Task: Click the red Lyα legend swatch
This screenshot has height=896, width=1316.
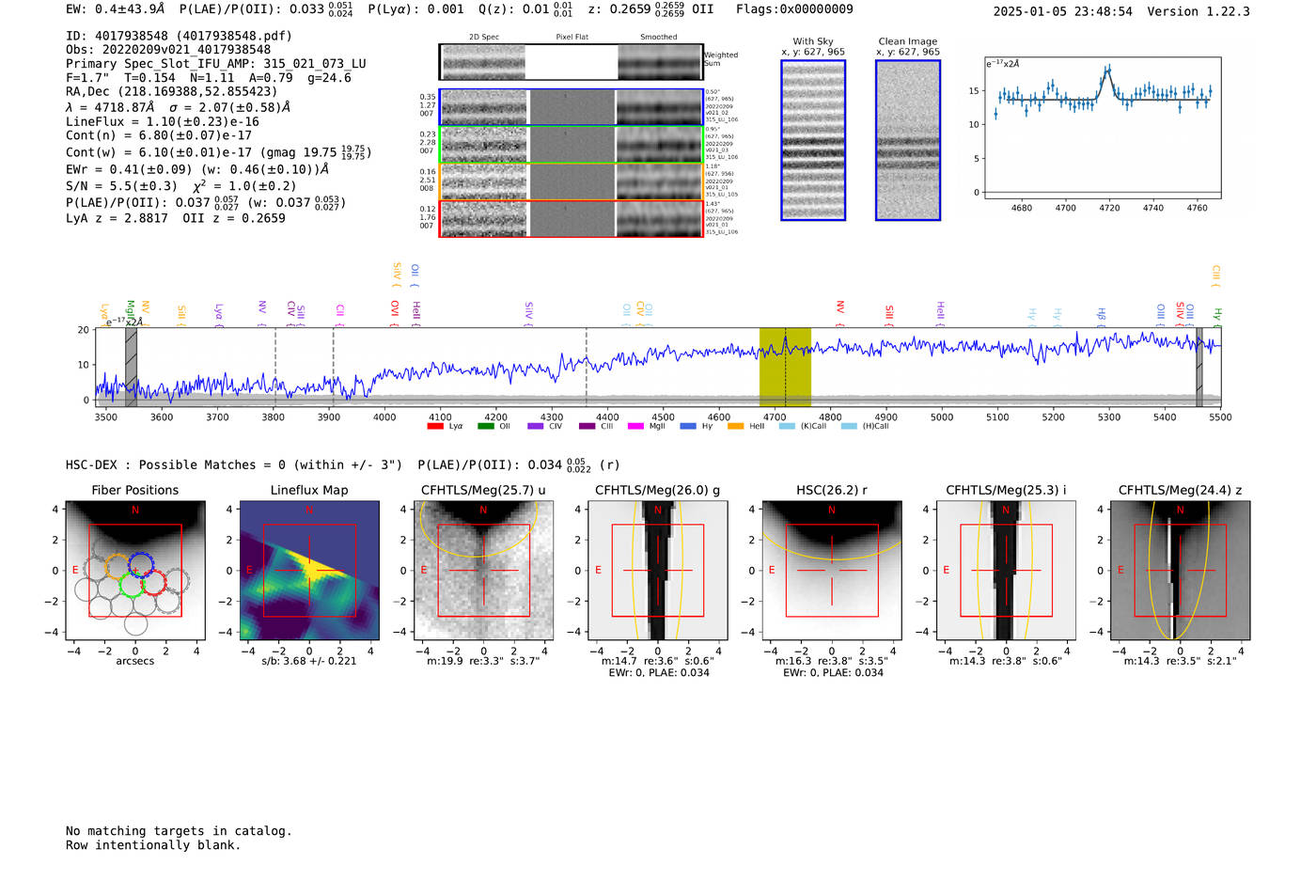Action: (435, 426)
